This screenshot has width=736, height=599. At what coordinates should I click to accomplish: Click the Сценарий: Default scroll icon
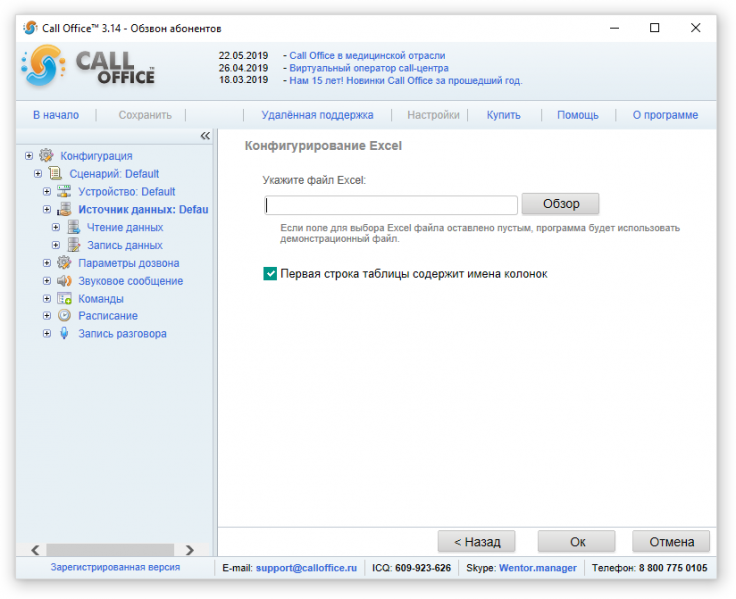[x=55, y=173]
